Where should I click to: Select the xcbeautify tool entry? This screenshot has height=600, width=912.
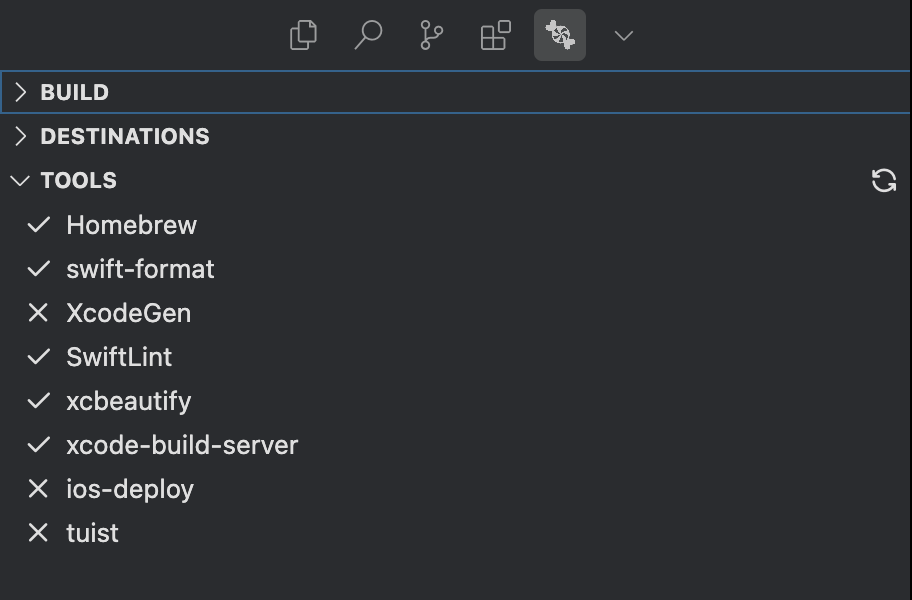128,401
